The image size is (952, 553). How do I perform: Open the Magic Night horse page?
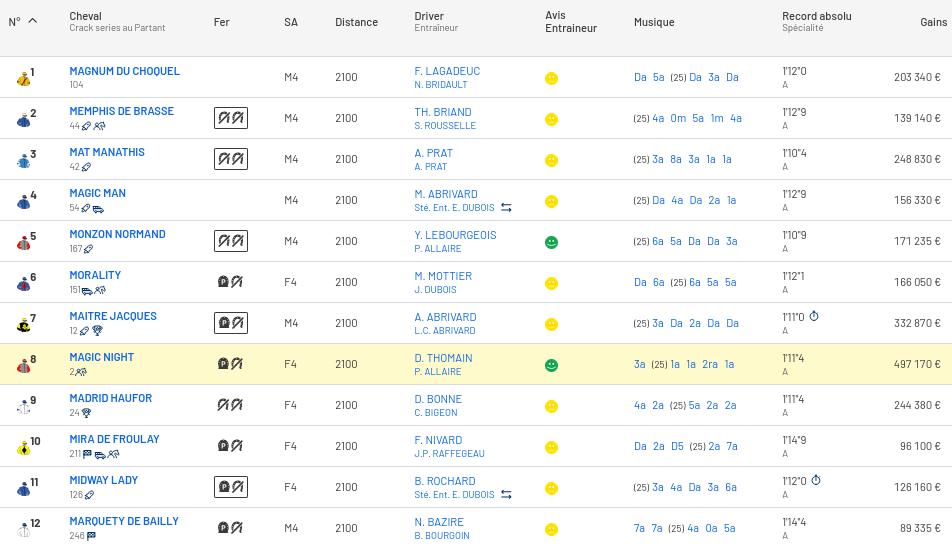pos(102,357)
